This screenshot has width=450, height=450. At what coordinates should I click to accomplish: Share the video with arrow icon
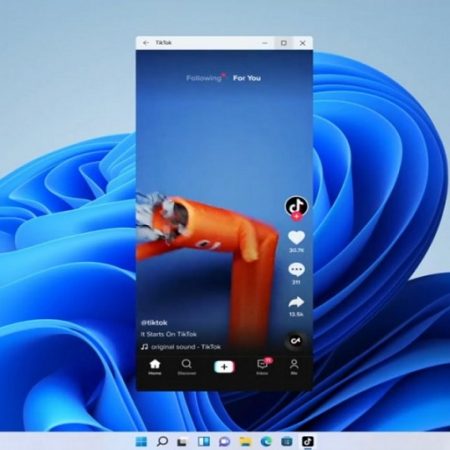pyautogui.click(x=296, y=302)
